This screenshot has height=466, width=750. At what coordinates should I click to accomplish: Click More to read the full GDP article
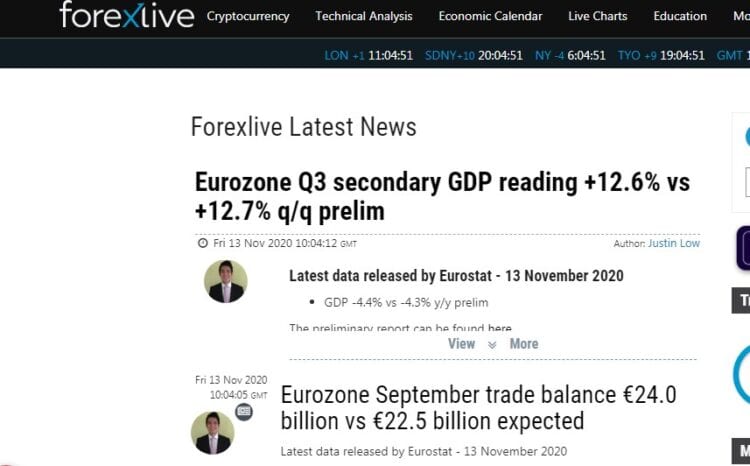coord(524,344)
